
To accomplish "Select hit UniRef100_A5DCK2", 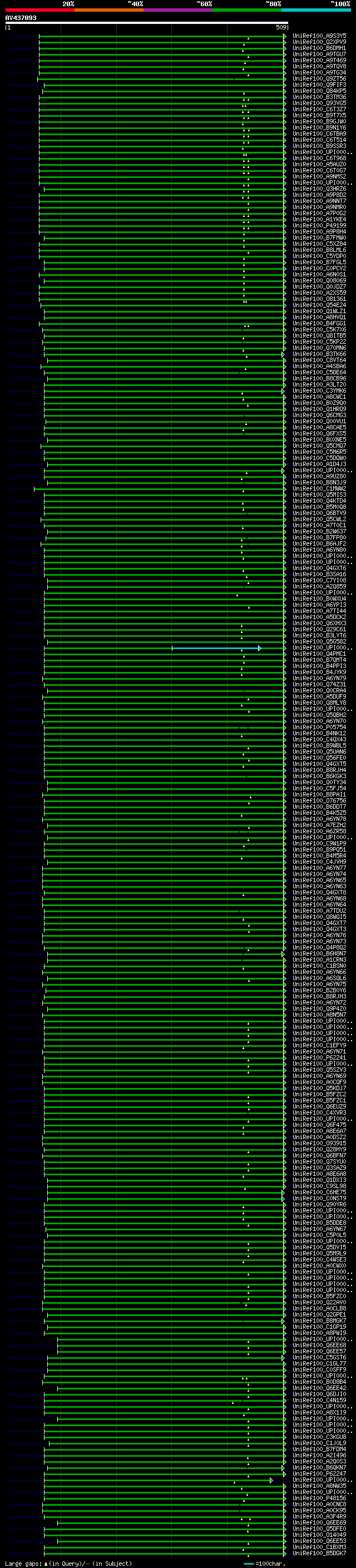I will [319, 617].
